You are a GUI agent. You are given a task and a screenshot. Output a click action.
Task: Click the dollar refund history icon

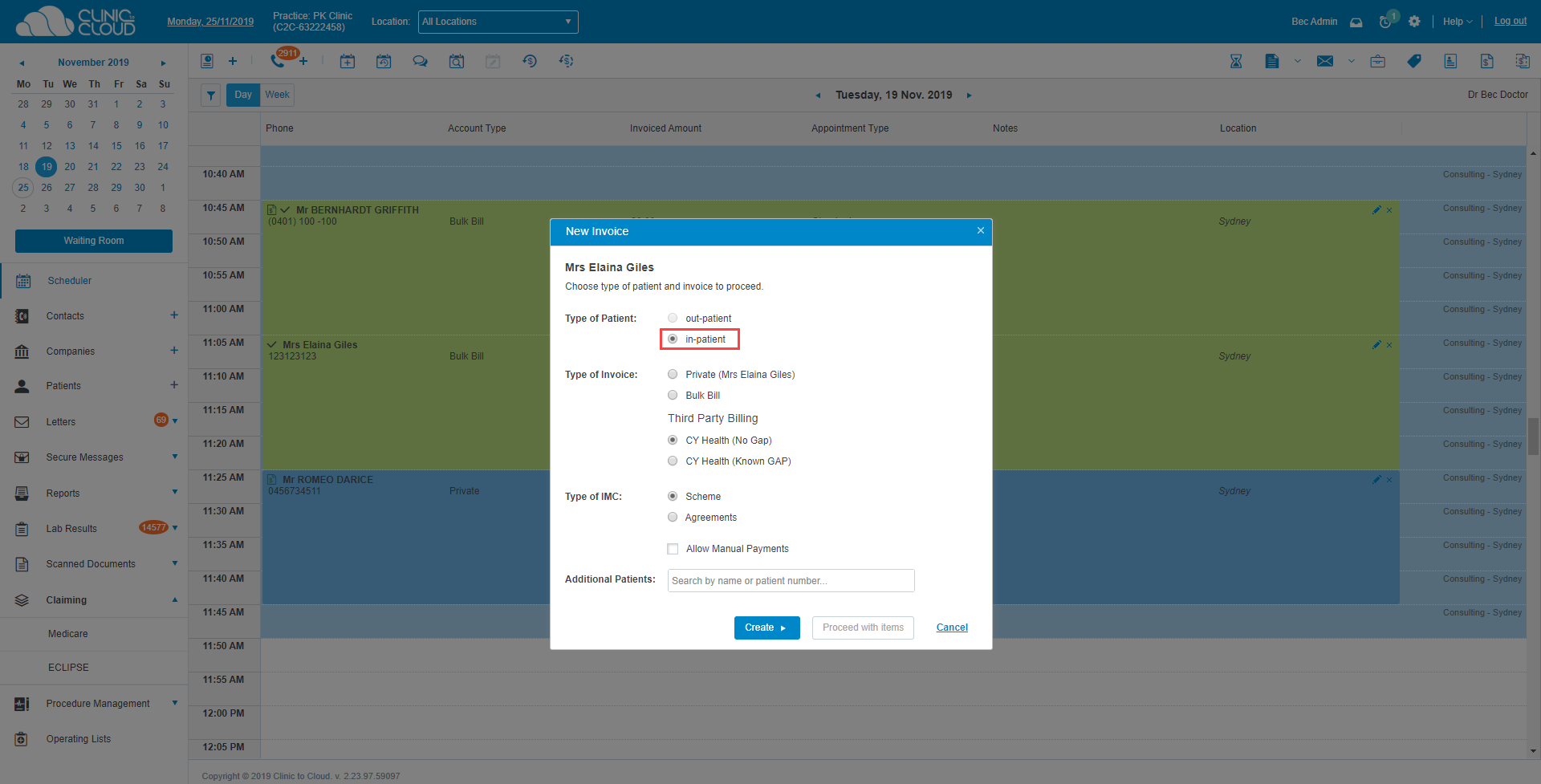(x=530, y=61)
